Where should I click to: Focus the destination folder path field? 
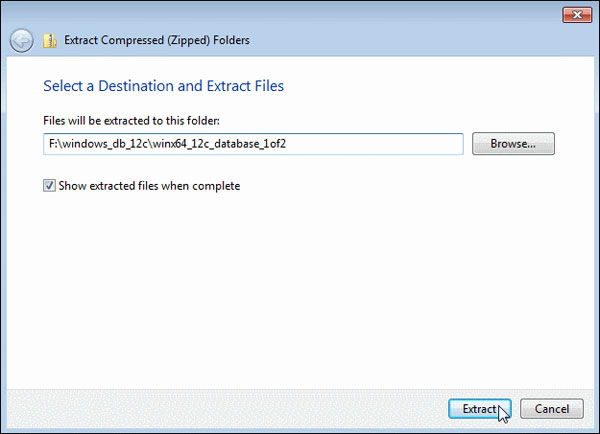[254, 144]
